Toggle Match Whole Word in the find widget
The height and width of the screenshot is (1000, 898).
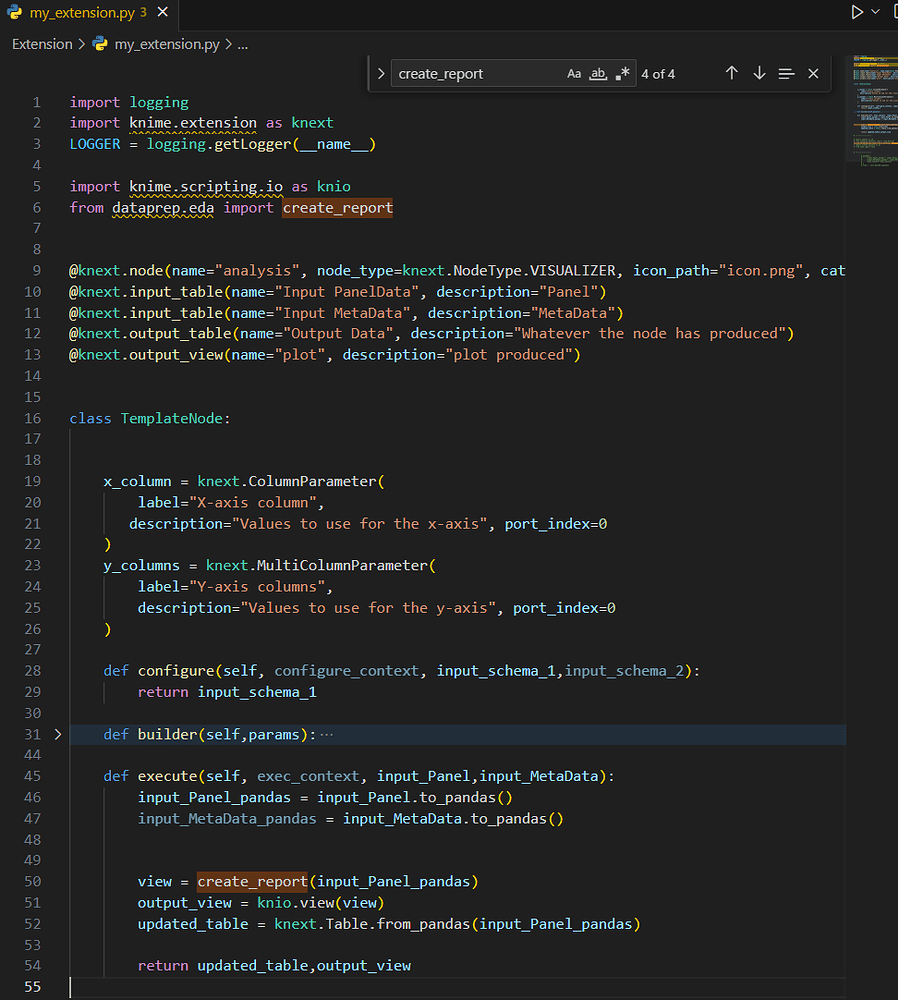tap(597, 73)
